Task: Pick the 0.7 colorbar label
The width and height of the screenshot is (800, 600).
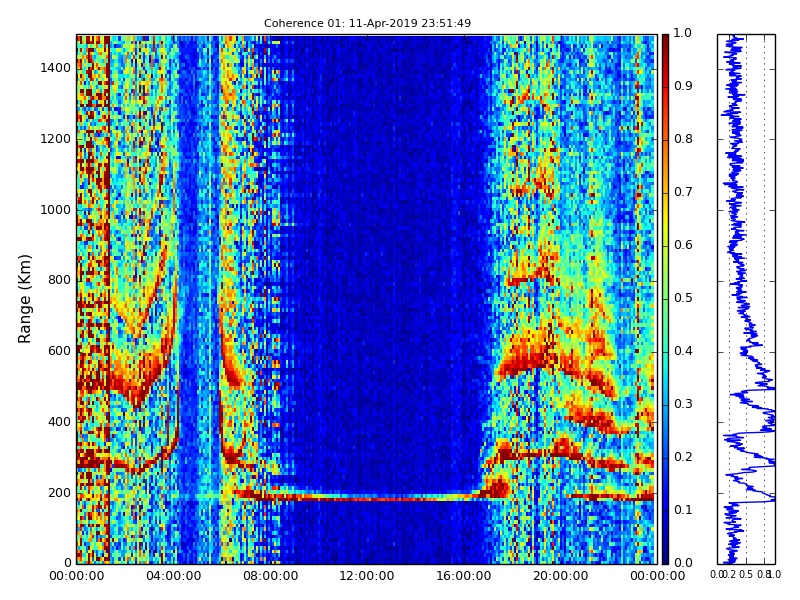Action: pyautogui.click(x=683, y=192)
